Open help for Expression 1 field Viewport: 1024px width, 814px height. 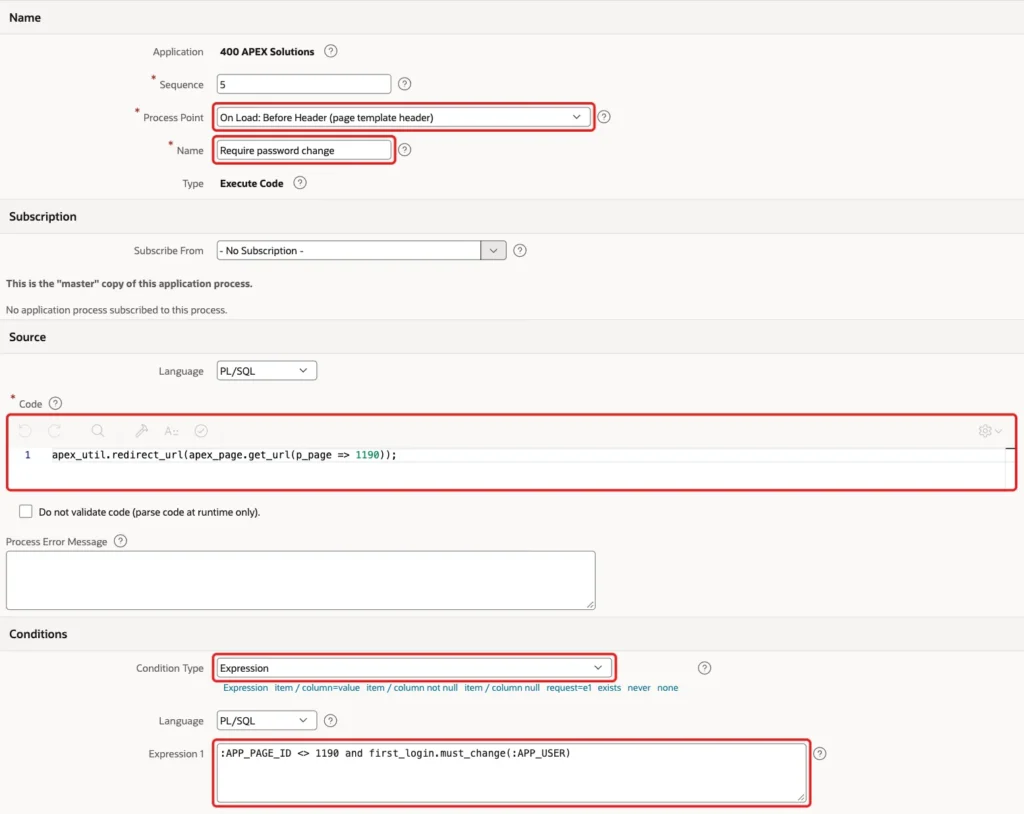tap(820, 753)
